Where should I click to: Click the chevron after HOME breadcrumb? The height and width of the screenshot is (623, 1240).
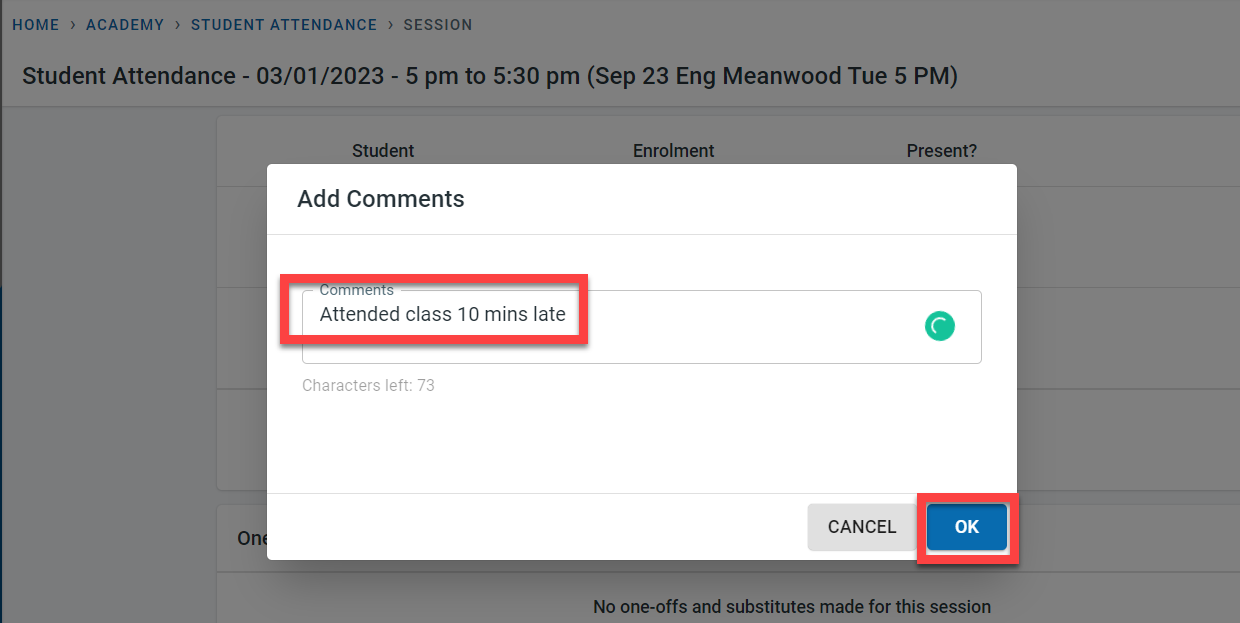(73, 25)
